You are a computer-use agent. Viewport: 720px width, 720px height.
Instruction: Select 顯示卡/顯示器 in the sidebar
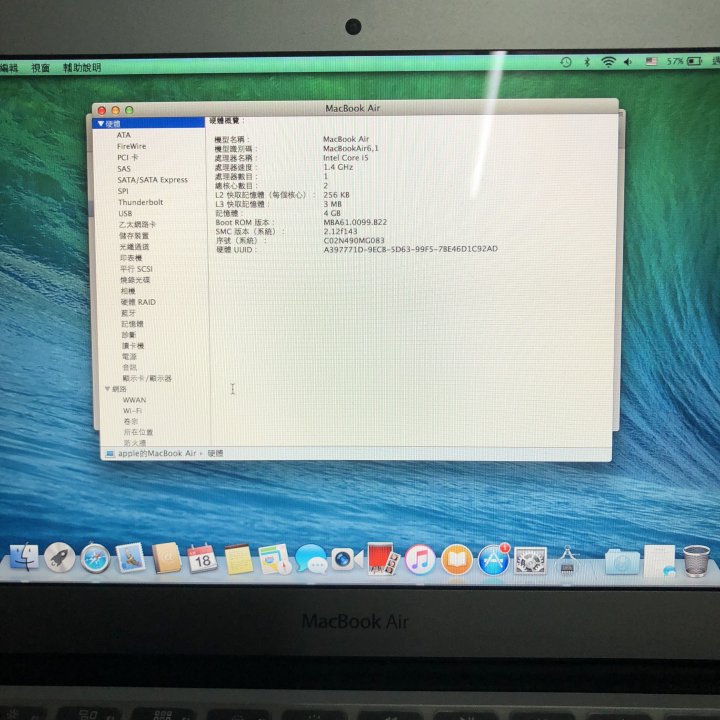pos(147,378)
